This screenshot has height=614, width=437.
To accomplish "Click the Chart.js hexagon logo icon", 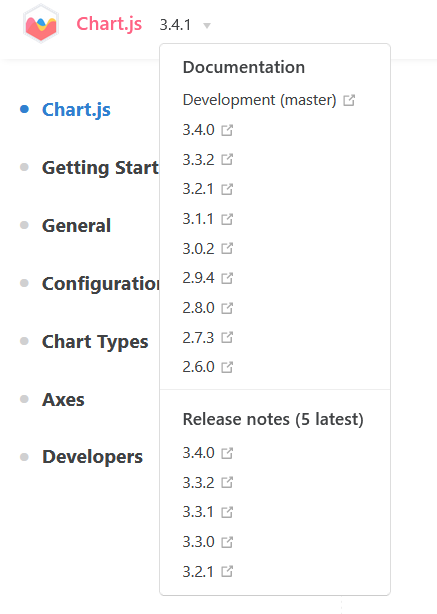I will coord(41,23).
